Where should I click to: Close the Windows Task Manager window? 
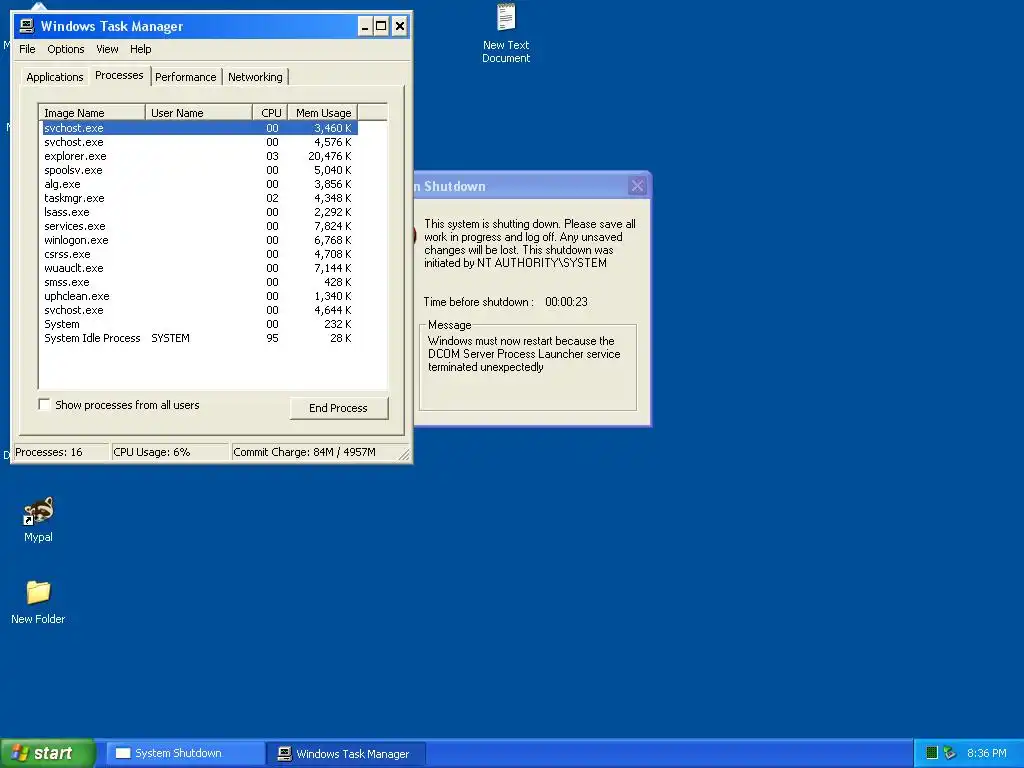tap(400, 26)
